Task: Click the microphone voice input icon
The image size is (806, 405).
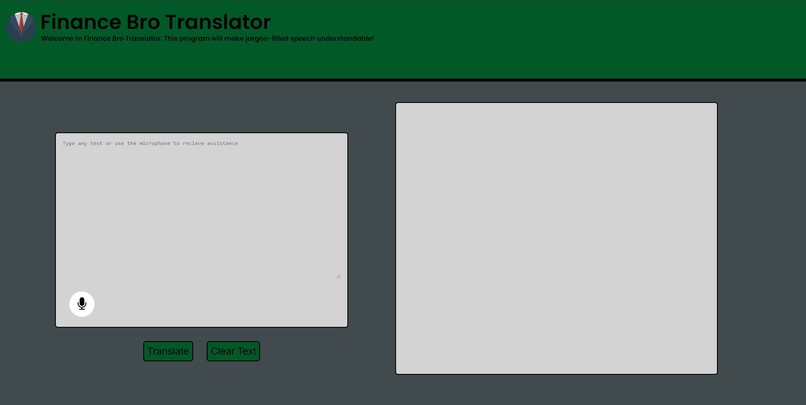Action: (82, 304)
